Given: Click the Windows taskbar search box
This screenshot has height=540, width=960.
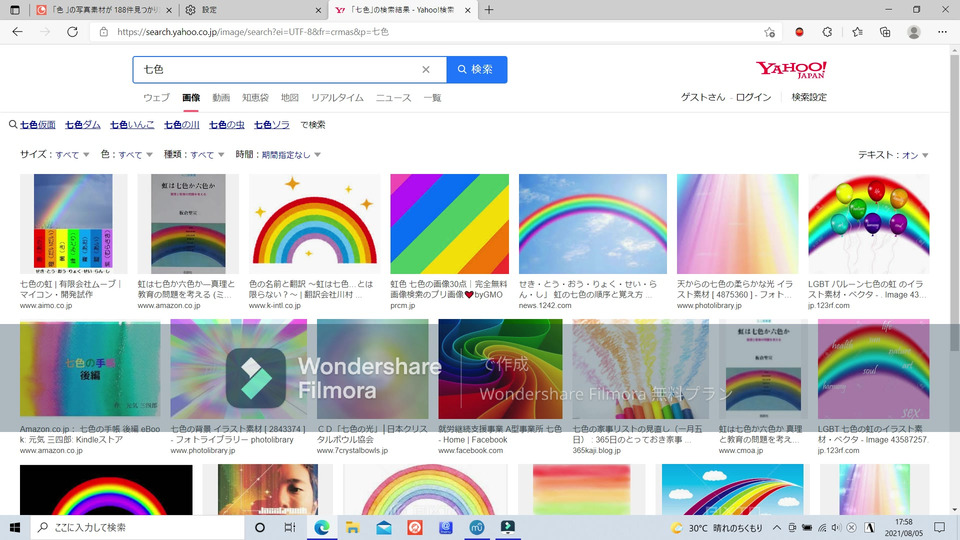Looking at the screenshot, I should pyautogui.click(x=137, y=527).
